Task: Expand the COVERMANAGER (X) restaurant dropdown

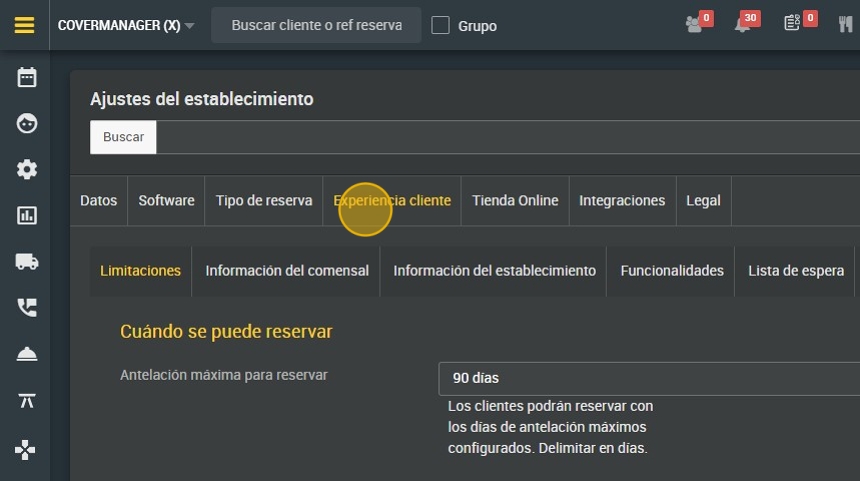Action: tap(126, 25)
